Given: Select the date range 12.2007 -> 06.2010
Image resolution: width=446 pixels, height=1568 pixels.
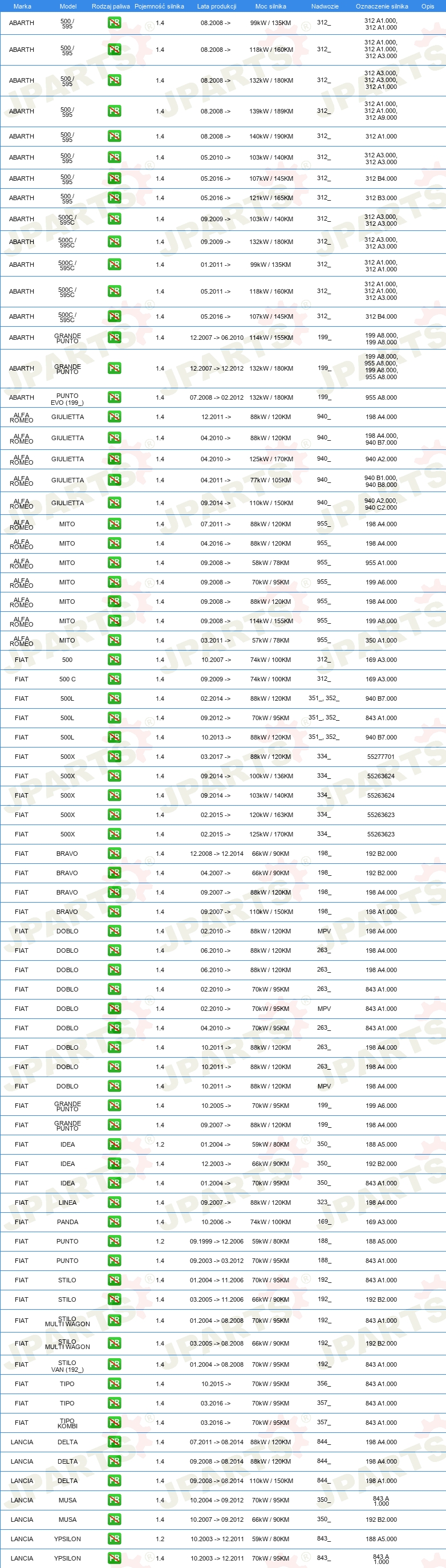Looking at the screenshot, I should 217,337.
